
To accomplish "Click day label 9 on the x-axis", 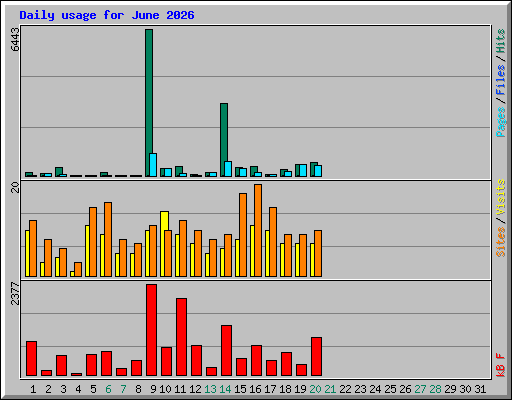I will point(153,389).
